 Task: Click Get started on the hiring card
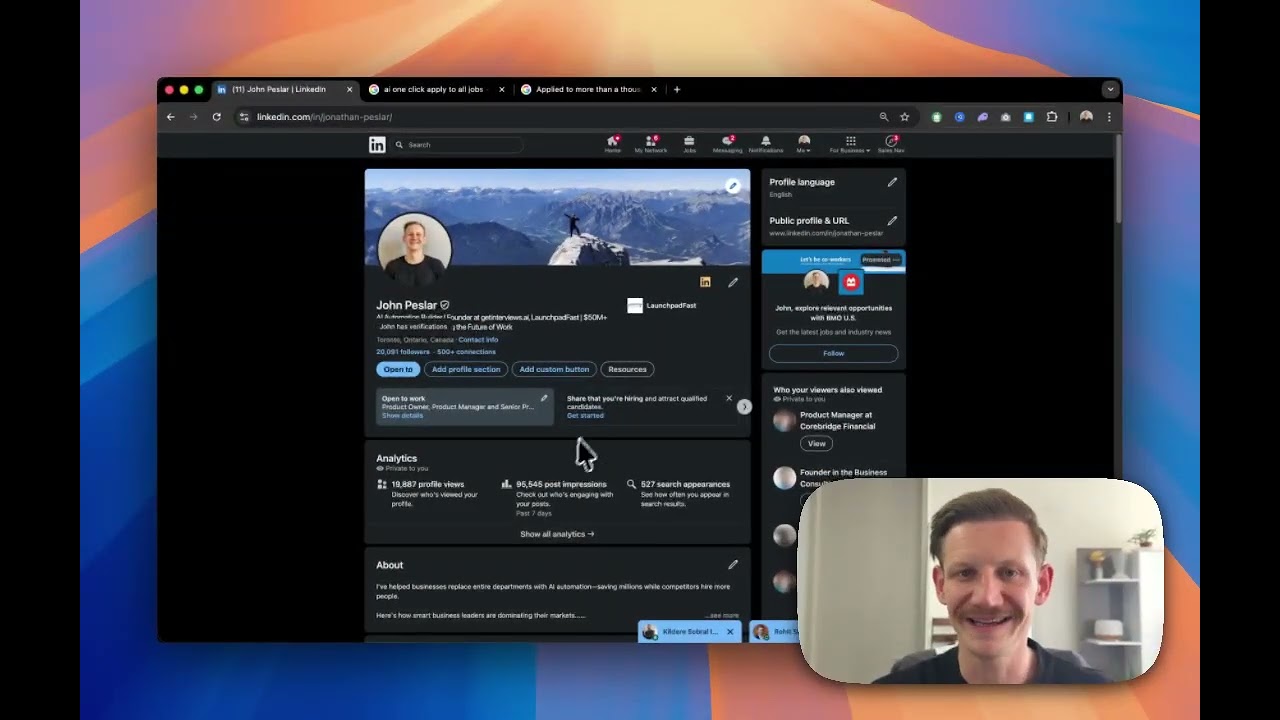tap(585, 416)
